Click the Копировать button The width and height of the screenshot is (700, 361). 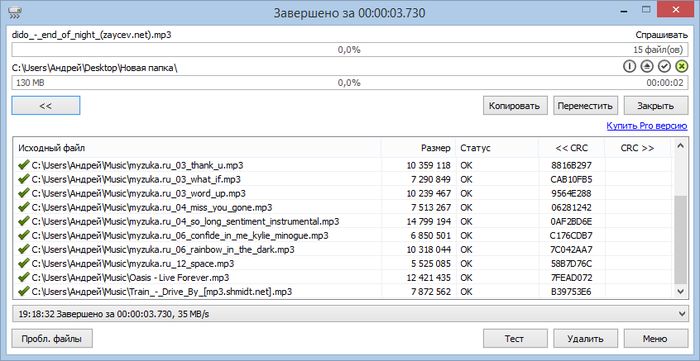coord(515,106)
